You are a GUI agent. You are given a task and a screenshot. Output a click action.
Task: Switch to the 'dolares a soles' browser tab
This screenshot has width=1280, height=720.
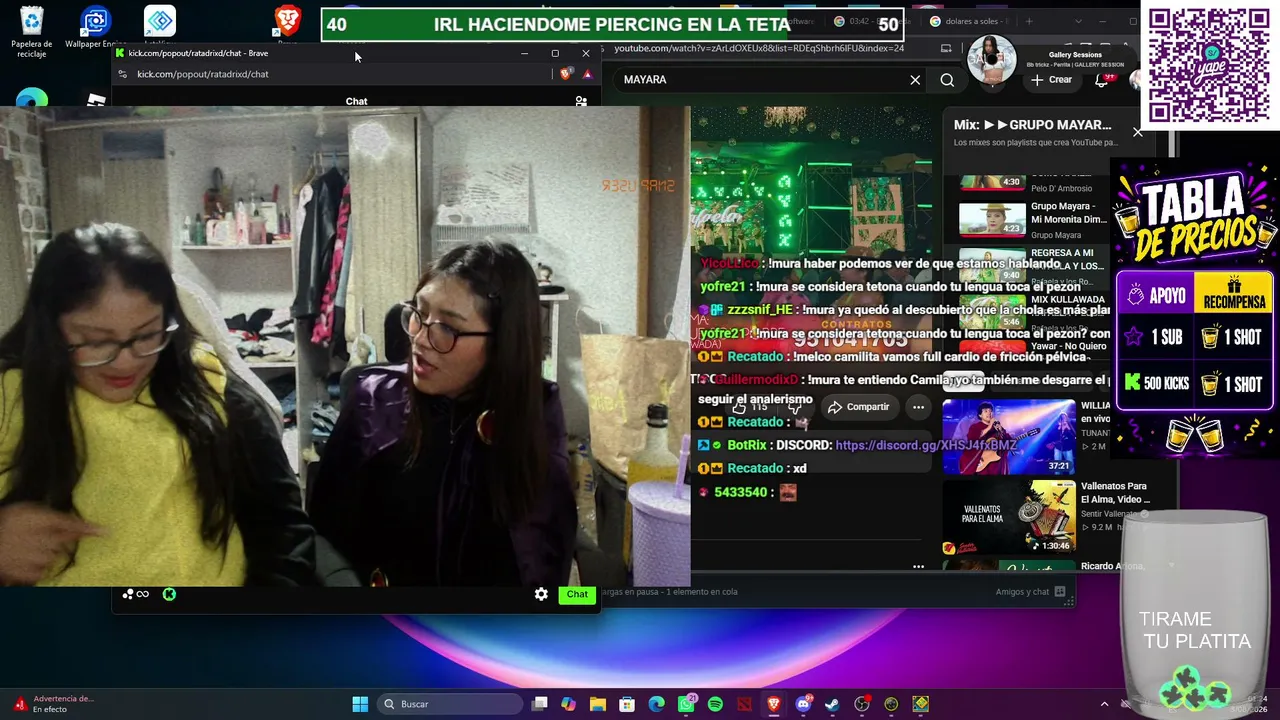[x=969, y=21]
